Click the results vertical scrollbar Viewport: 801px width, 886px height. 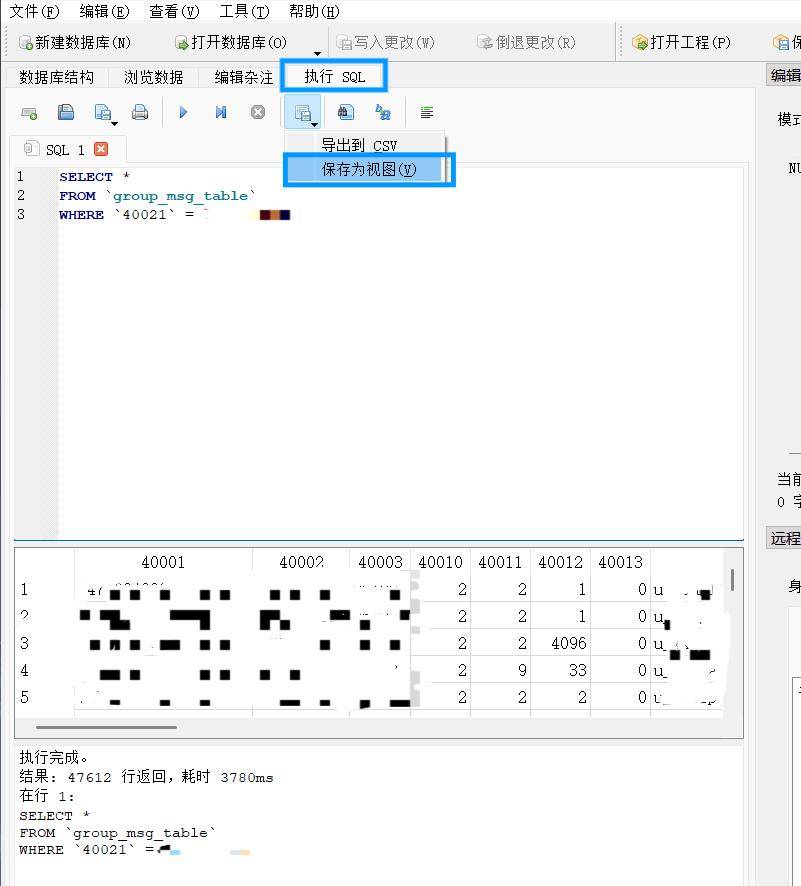click(x=733, y=580)
